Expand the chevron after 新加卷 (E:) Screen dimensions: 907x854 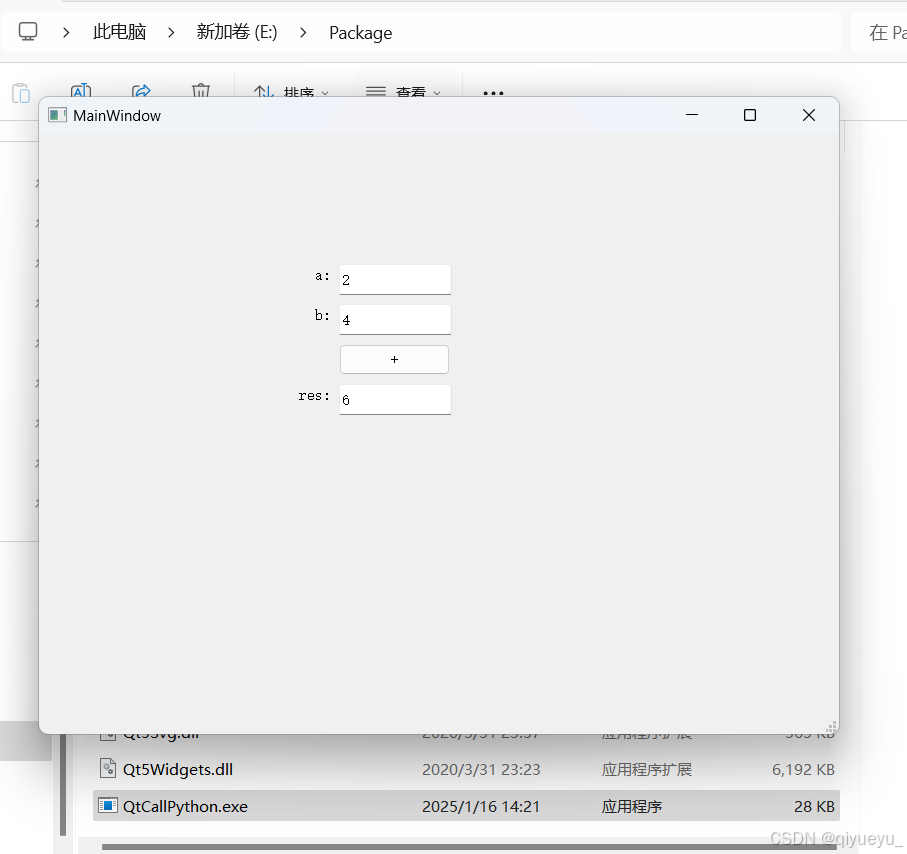302,31
